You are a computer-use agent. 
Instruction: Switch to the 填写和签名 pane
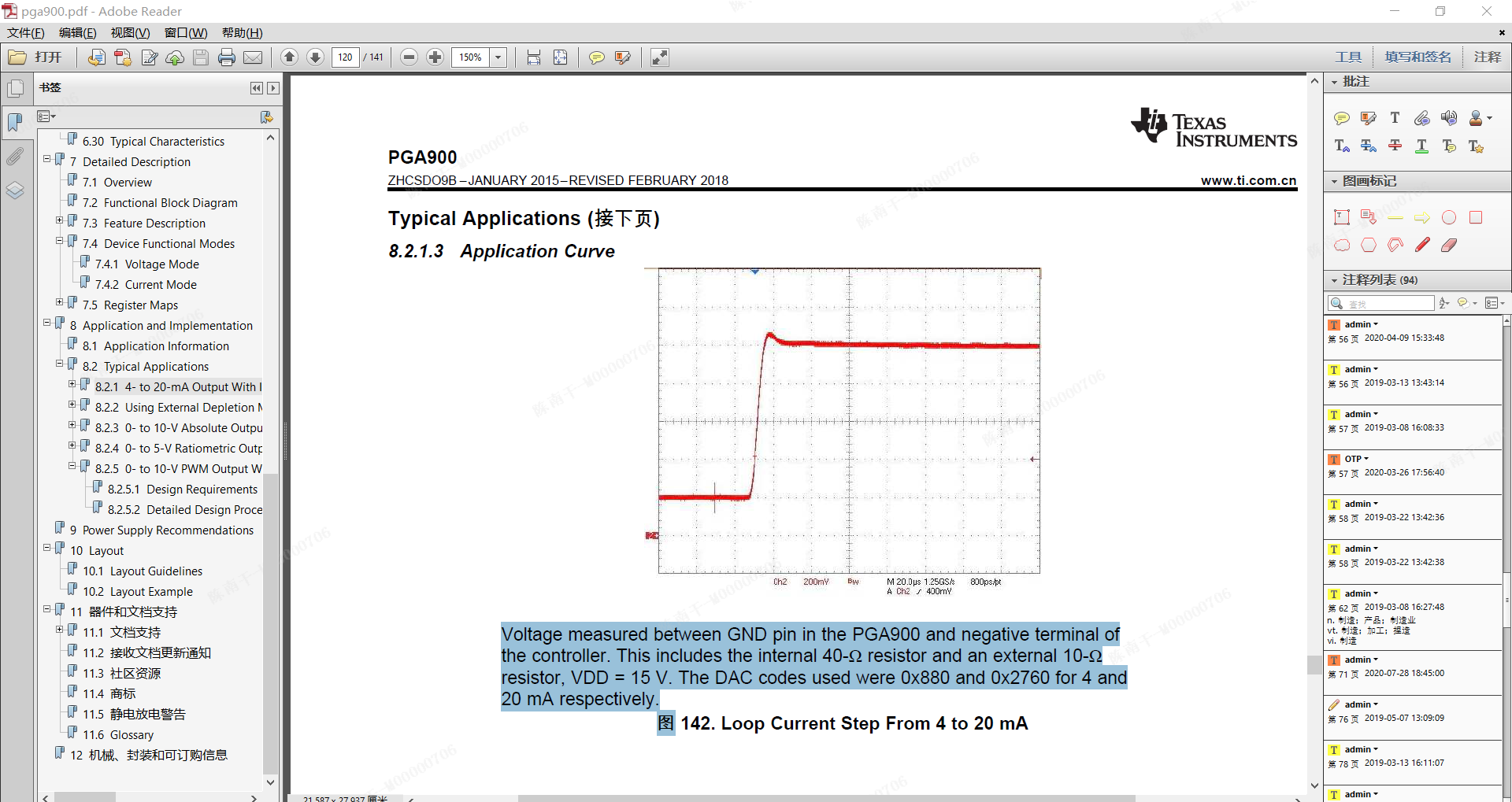1418,57
